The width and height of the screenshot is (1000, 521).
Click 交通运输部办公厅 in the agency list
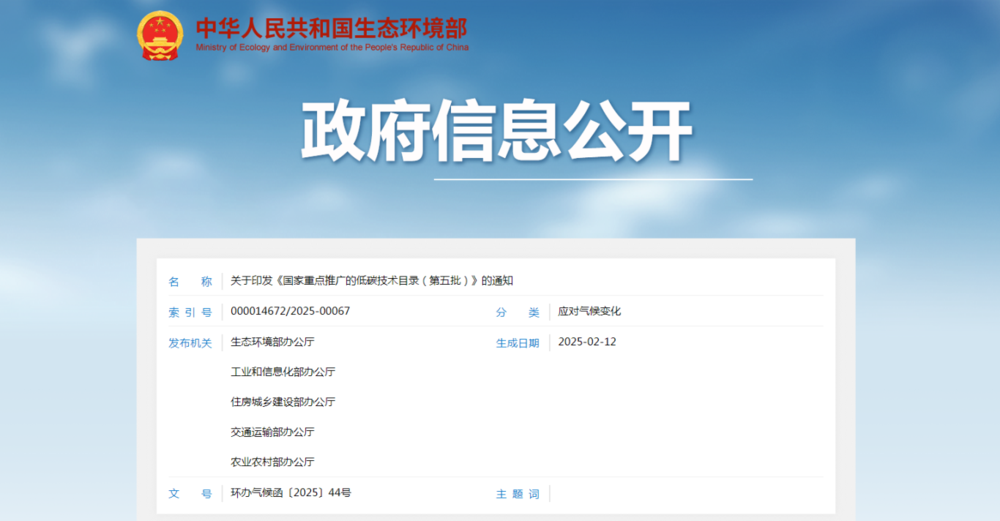[272, 432]
